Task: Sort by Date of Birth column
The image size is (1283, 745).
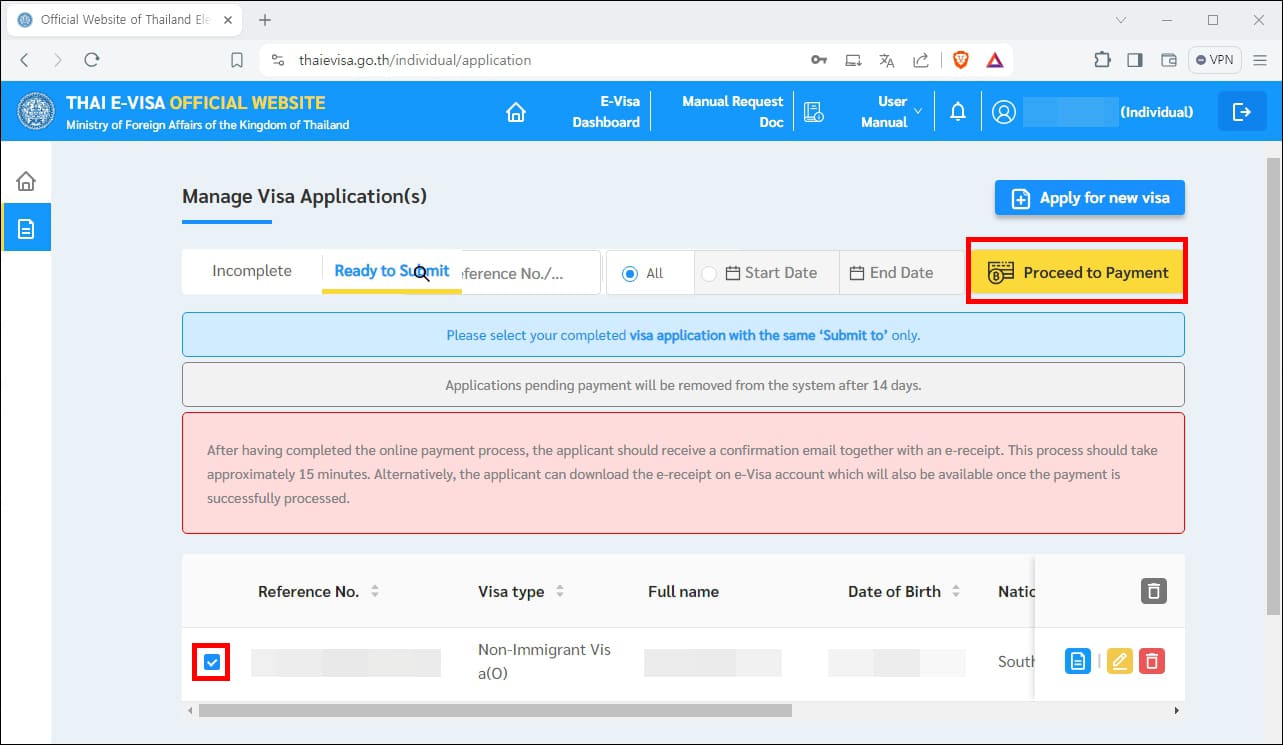Action: pos(956,591)
